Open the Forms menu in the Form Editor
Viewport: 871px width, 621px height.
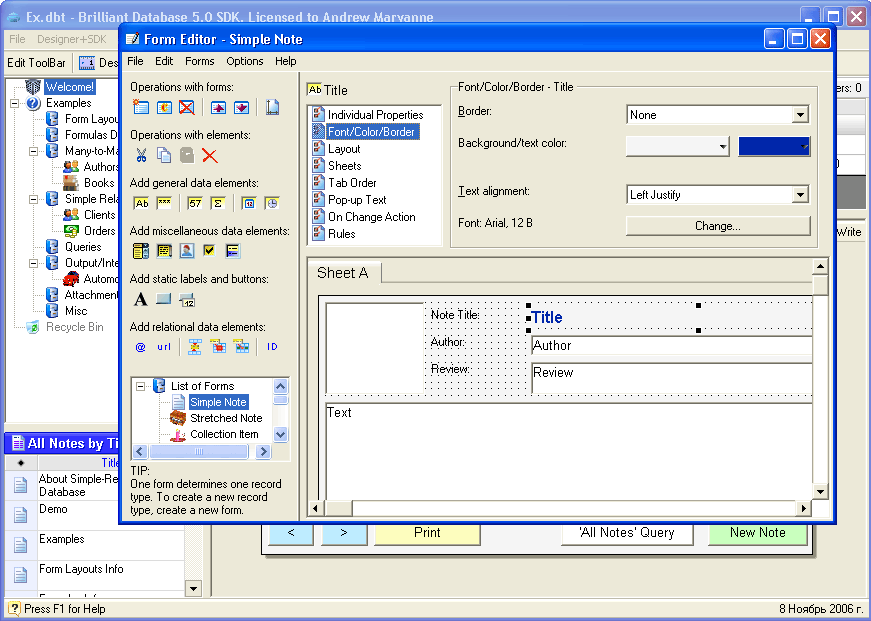coord(199,60)
